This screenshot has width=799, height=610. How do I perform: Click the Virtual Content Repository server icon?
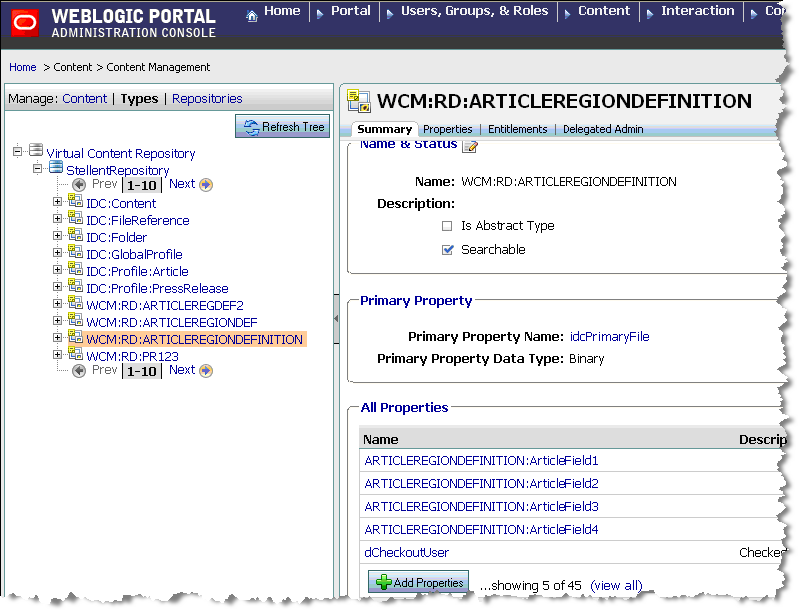[x=36, y=150]
